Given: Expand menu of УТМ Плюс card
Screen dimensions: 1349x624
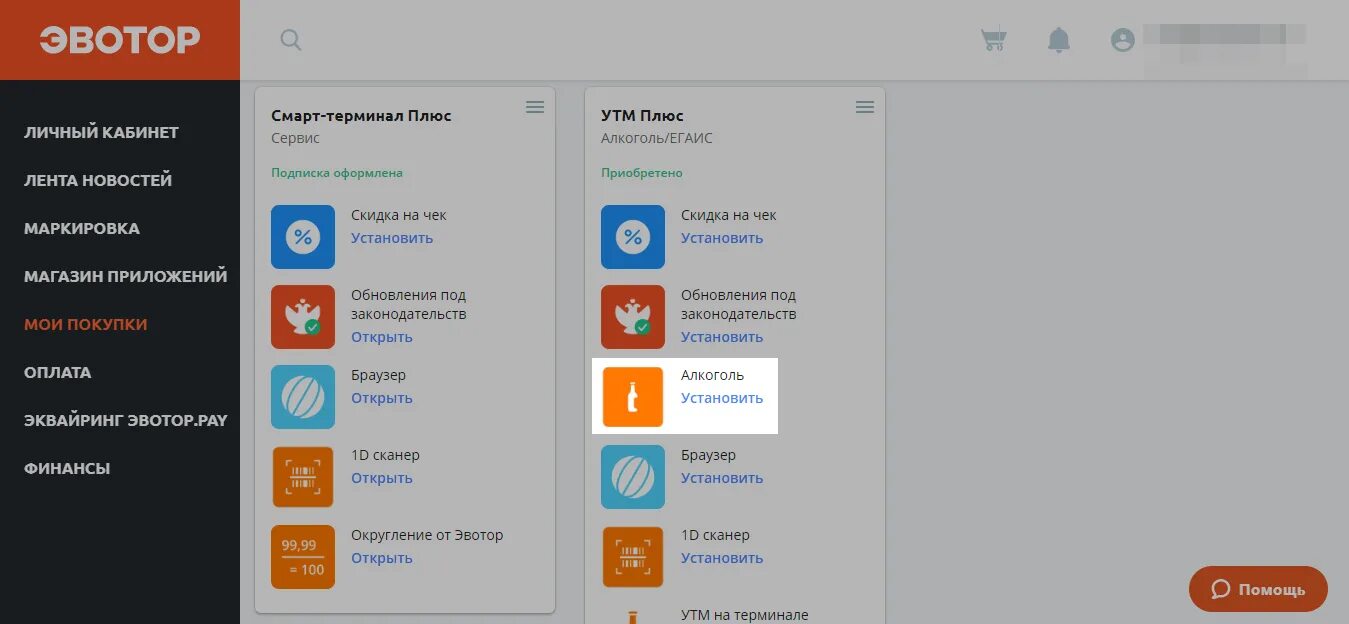Looking at the screenshot, I should pos(865,107).
